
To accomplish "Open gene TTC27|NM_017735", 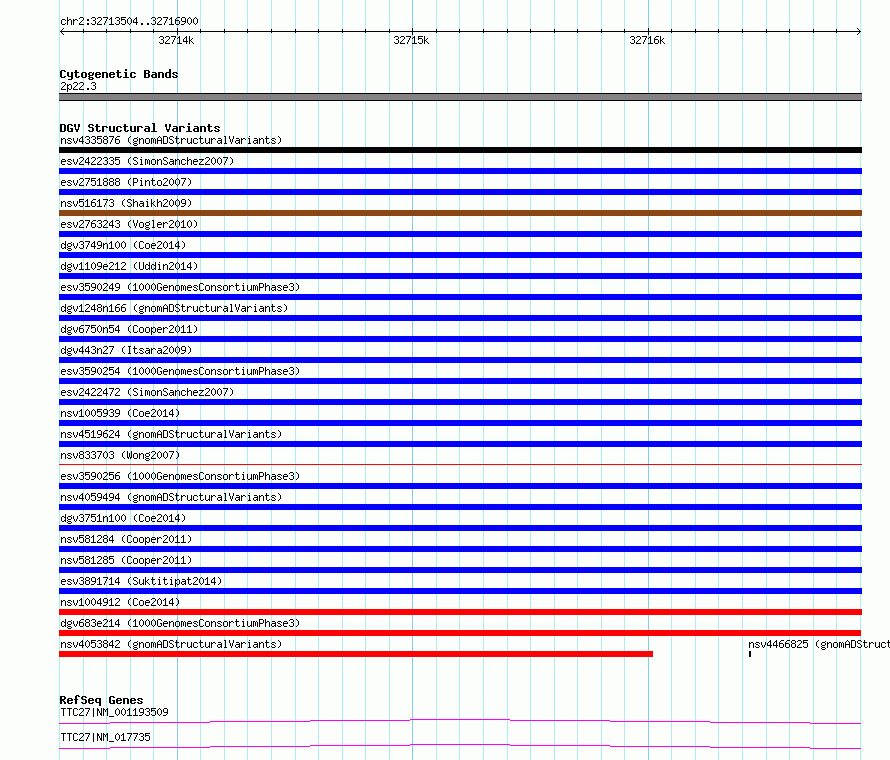I will [x=106, y=737].
